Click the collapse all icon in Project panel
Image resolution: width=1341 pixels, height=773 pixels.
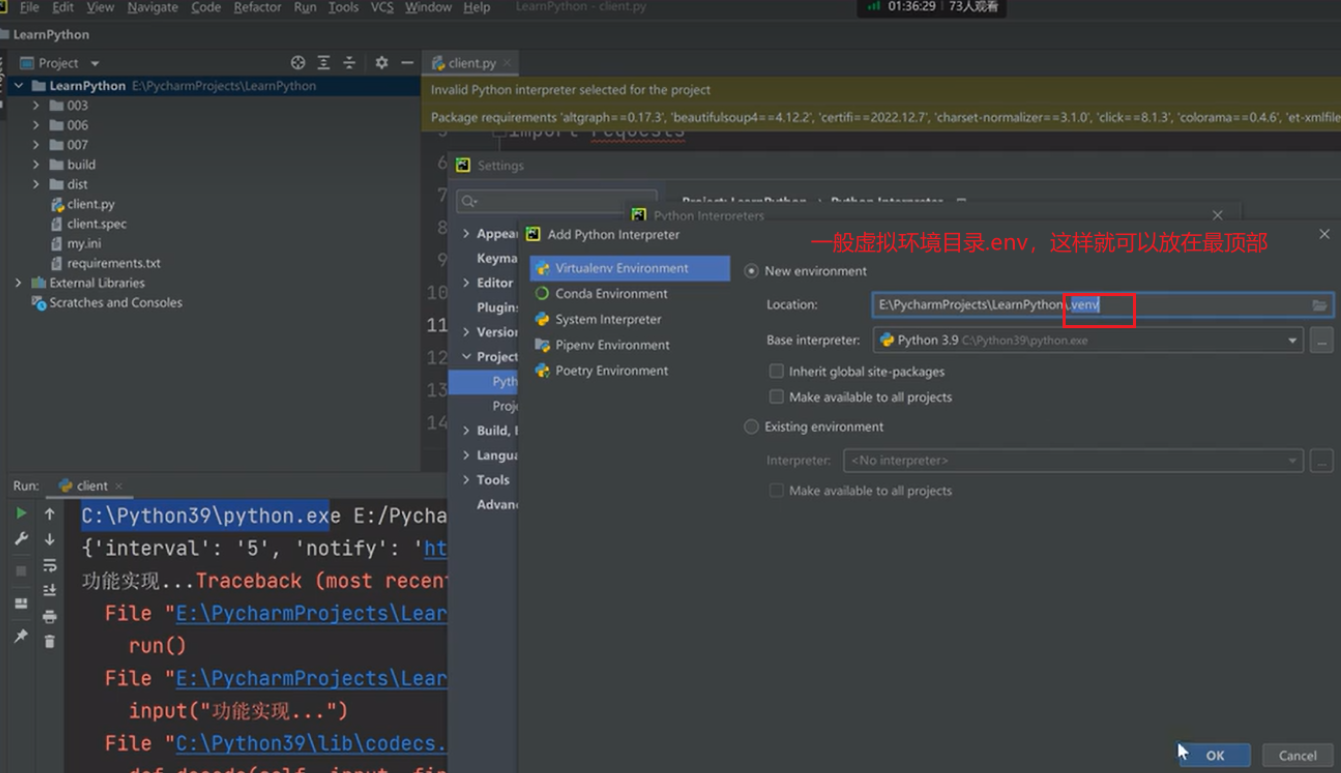349,63
